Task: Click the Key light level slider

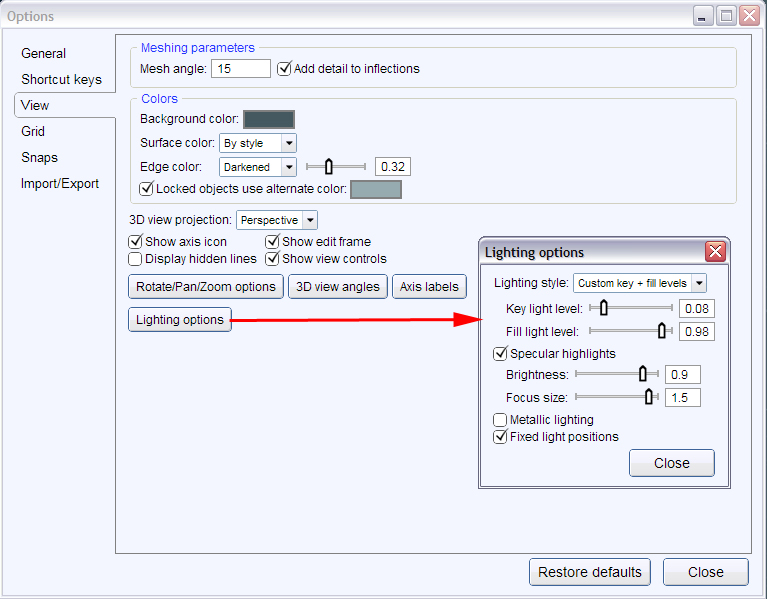Action: tap(631, 308)
